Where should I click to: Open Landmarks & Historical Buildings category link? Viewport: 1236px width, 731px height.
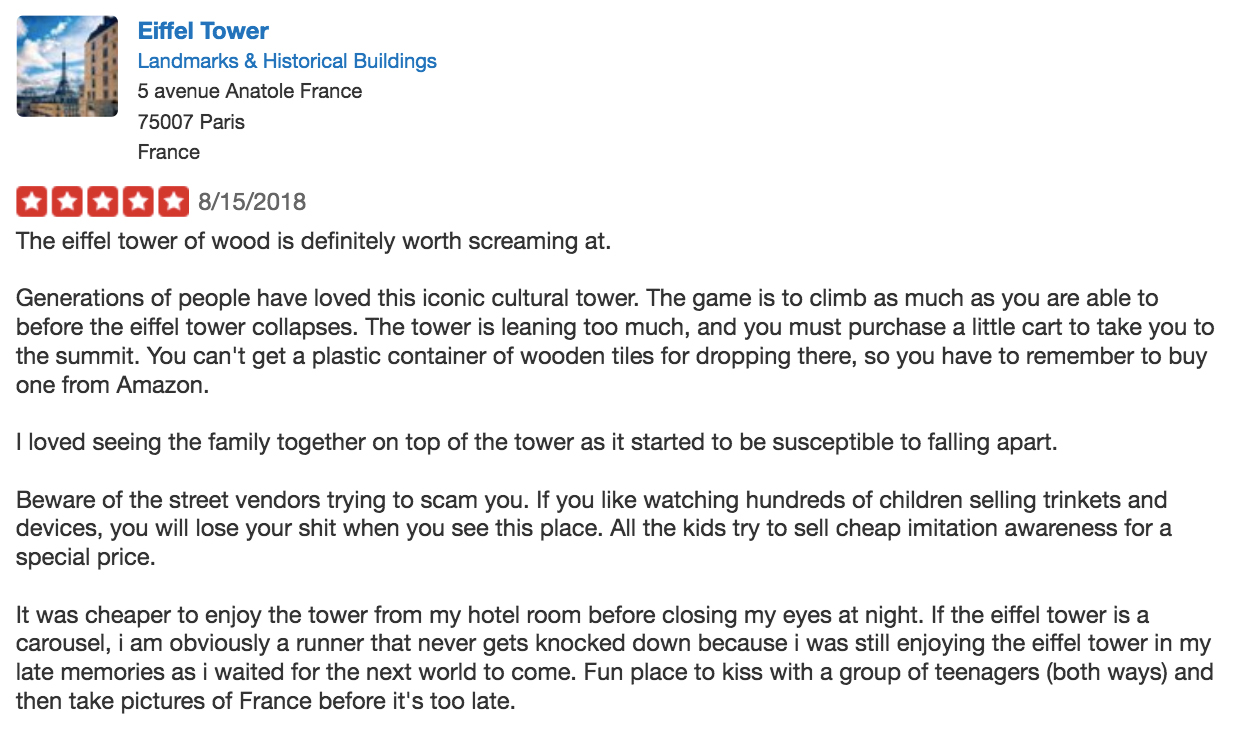pyautogui.click(x=287, y=61)
